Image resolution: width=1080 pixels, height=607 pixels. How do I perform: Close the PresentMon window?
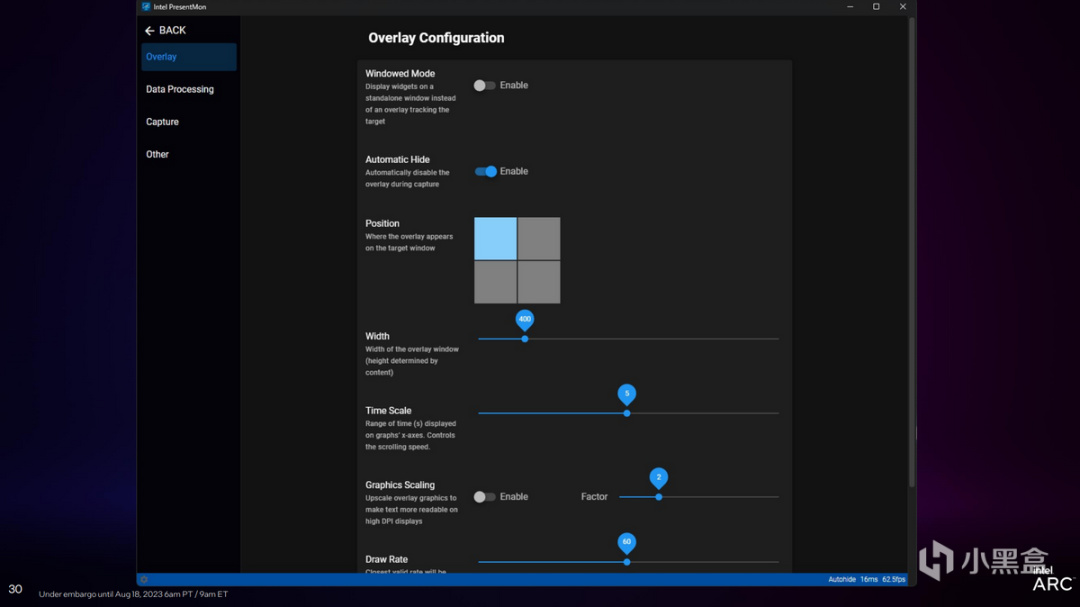click(903, 7)
